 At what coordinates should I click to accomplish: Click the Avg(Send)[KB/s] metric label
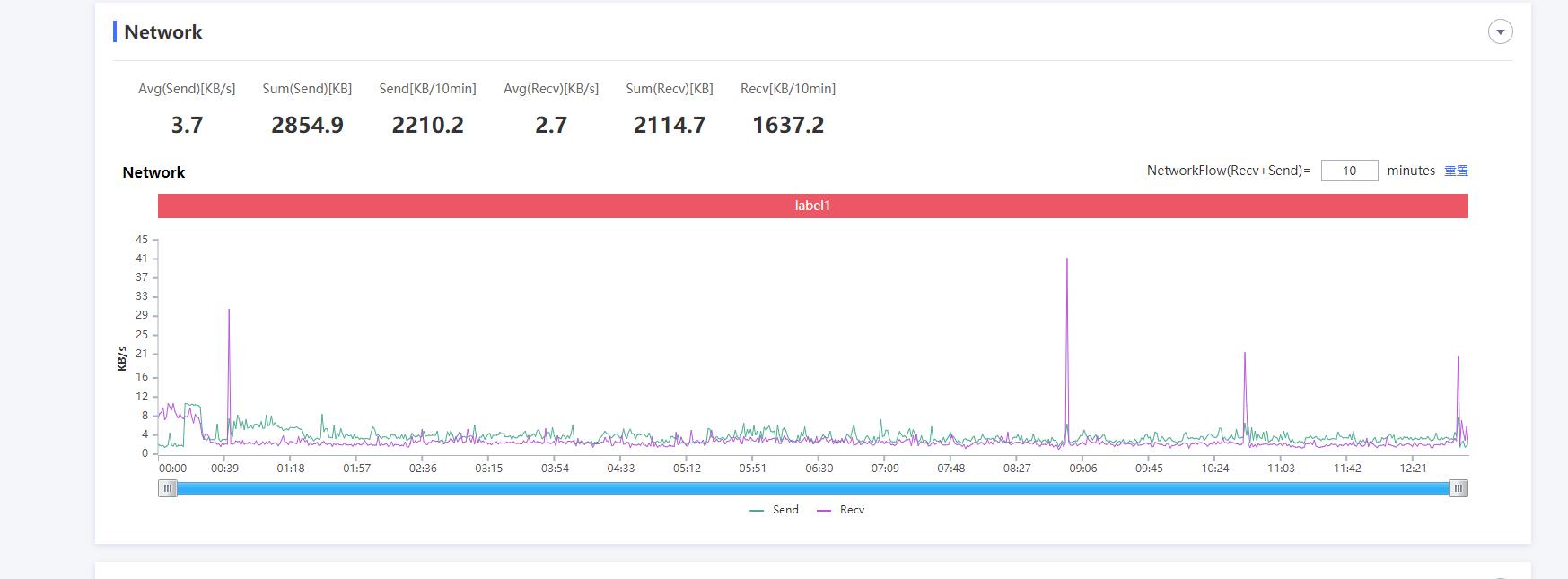coord(187,89)
